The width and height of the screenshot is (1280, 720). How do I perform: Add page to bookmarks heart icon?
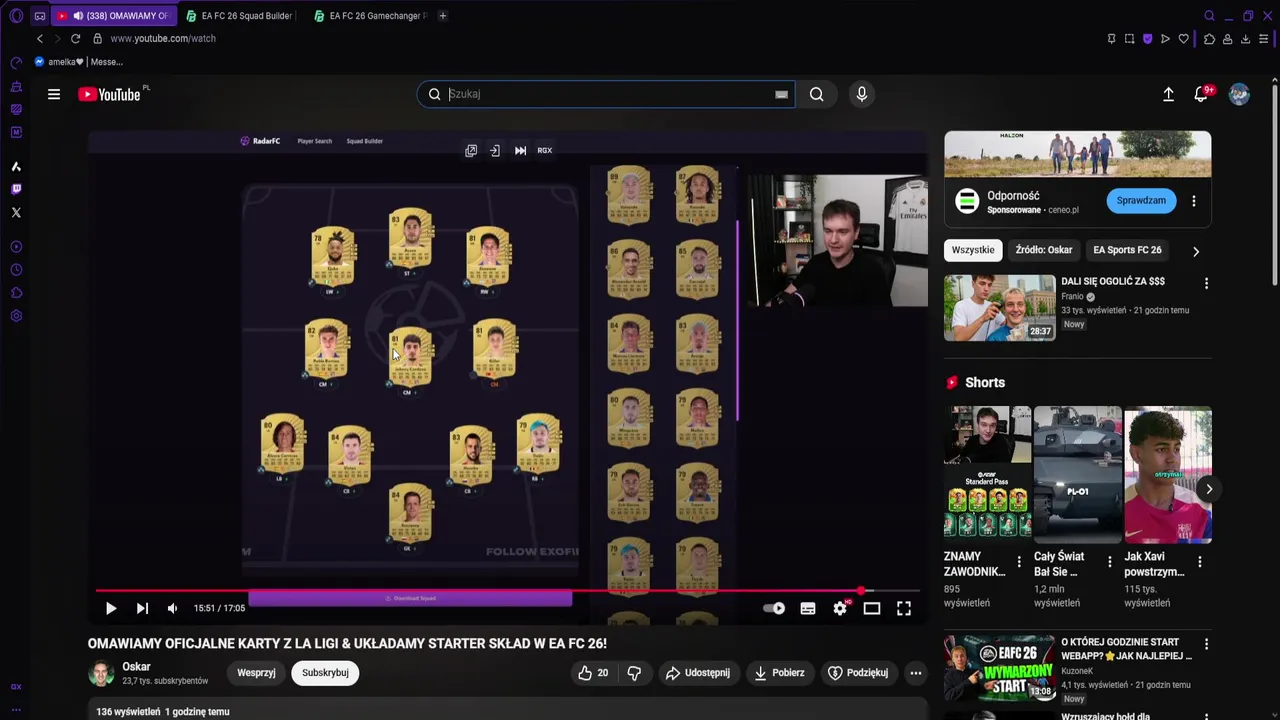pyautogui.click(x=1184, y=39)
